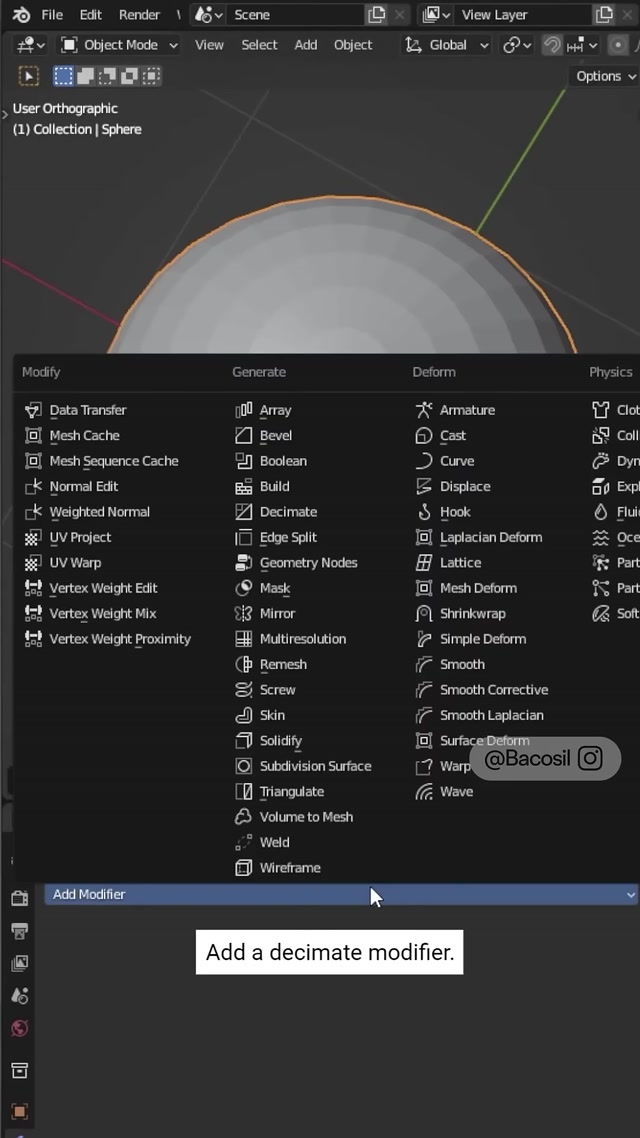The width and height of the screenshot is (640, 1138).
Task: Select the Collection properties archive icon
Action: coord(19,1071)
